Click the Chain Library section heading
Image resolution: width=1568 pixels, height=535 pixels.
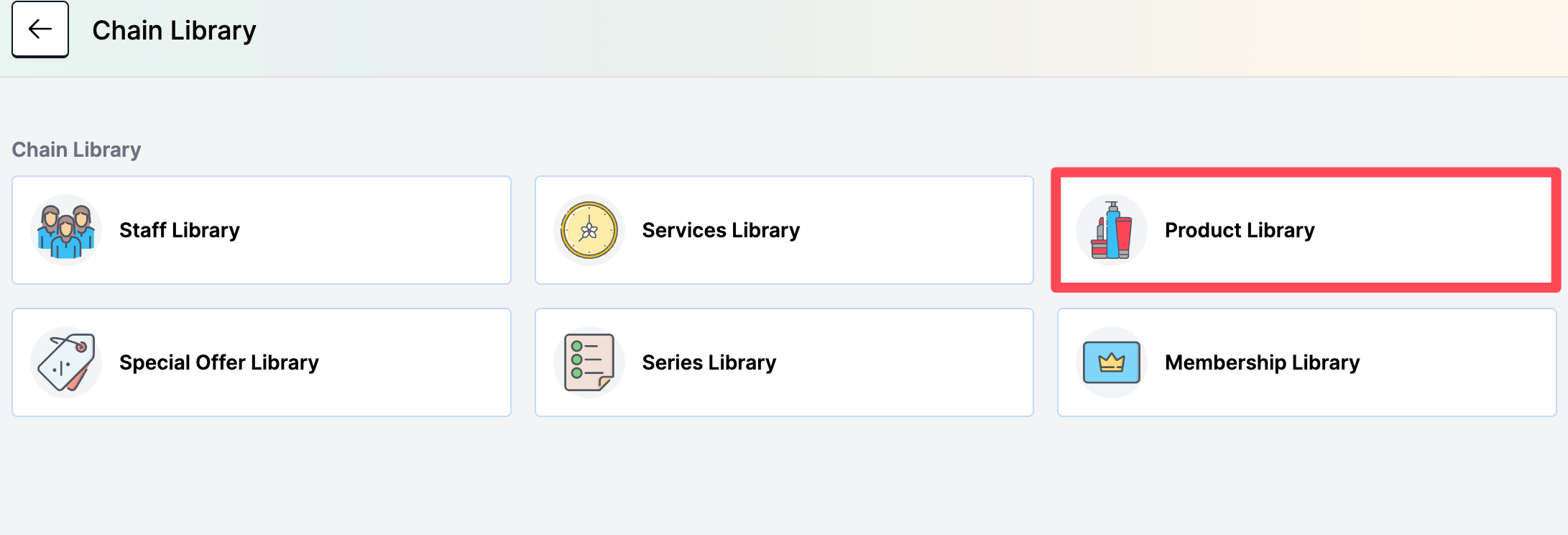coord(76,150)
